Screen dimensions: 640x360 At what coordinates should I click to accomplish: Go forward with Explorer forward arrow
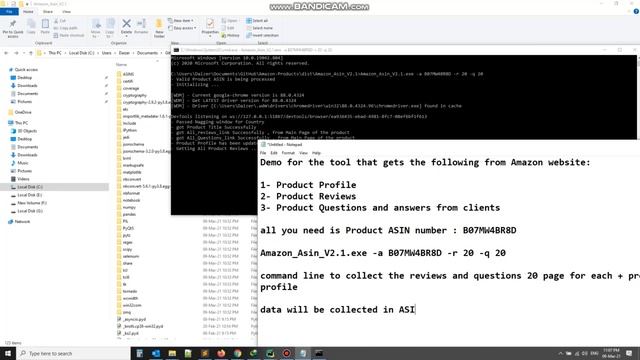pyautogui.click(x=16, y=53)
